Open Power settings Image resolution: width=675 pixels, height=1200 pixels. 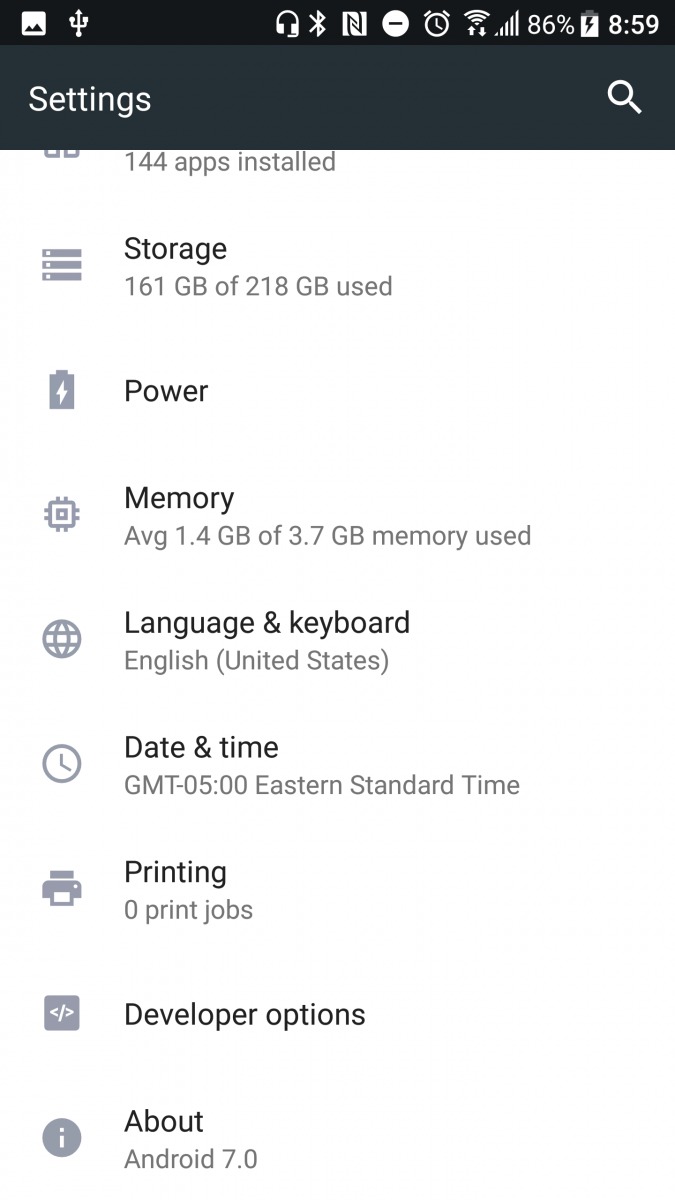tap(166, 391)
